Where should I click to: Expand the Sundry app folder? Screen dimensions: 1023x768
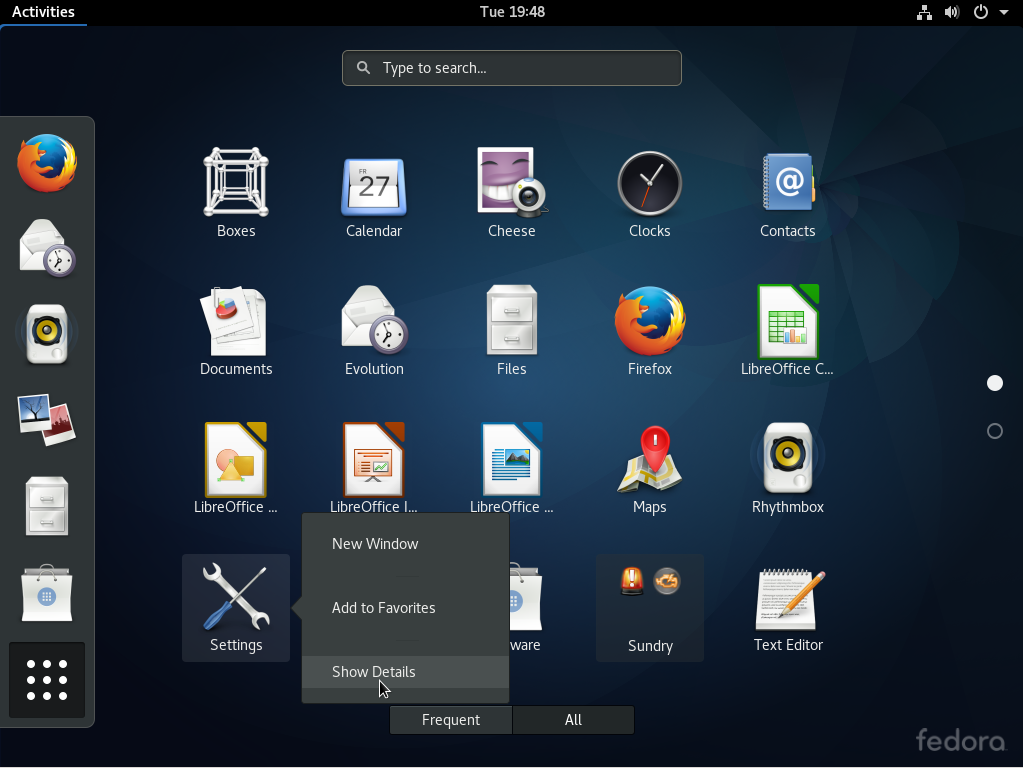(x=649, y=605)
